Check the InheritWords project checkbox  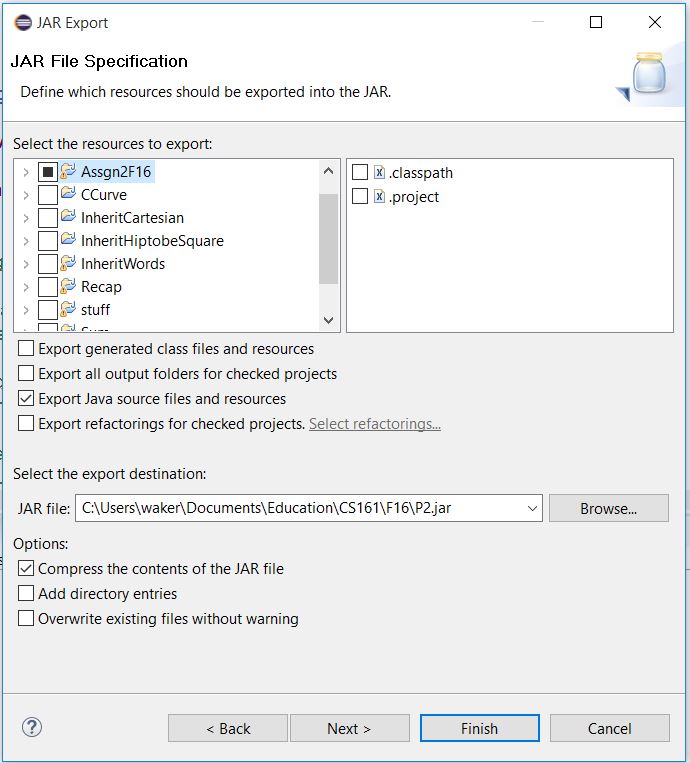(48, 264)
